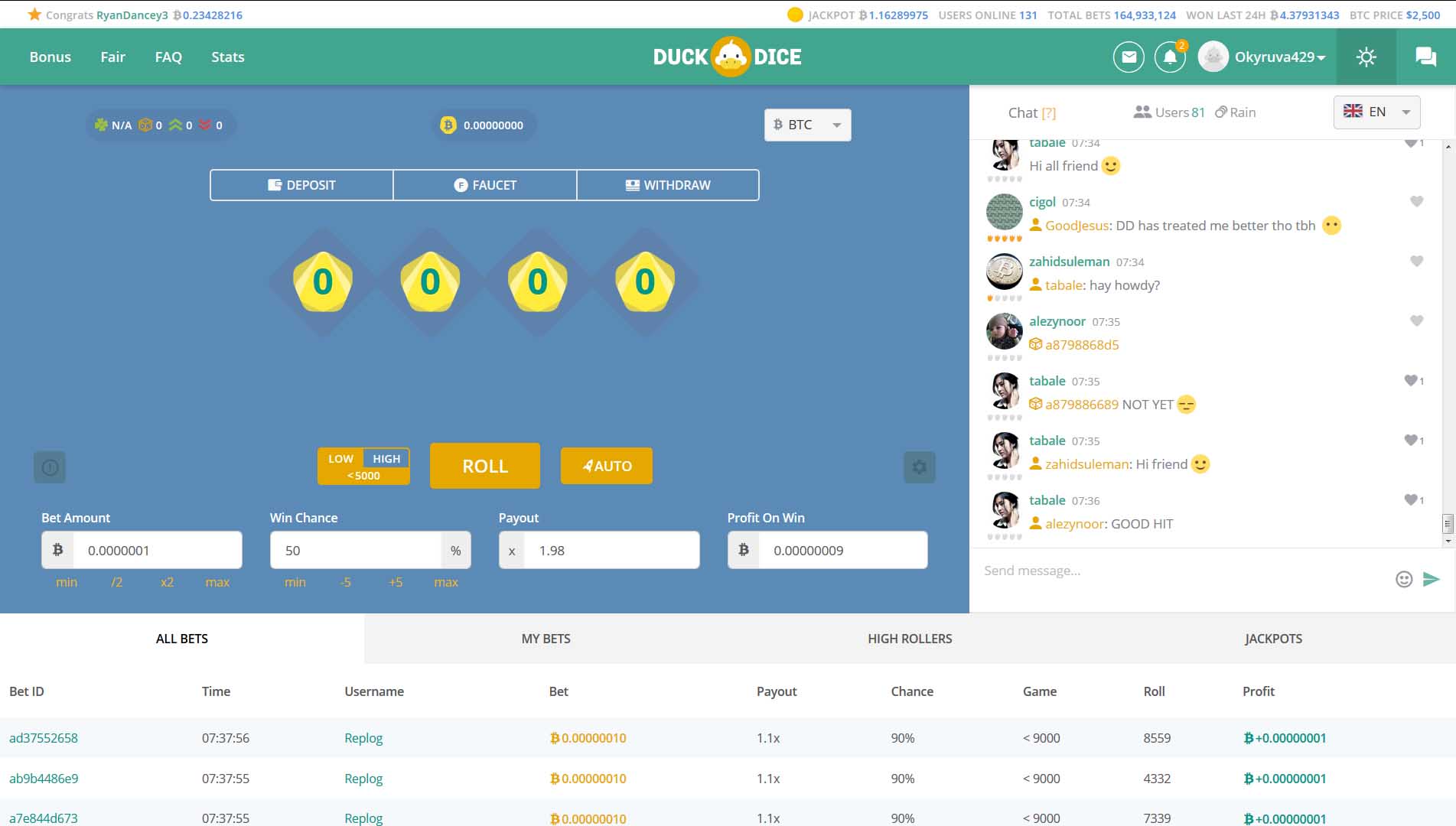
Task: Like cigol's 07:34 message heart
Action: pos(1416,201)
